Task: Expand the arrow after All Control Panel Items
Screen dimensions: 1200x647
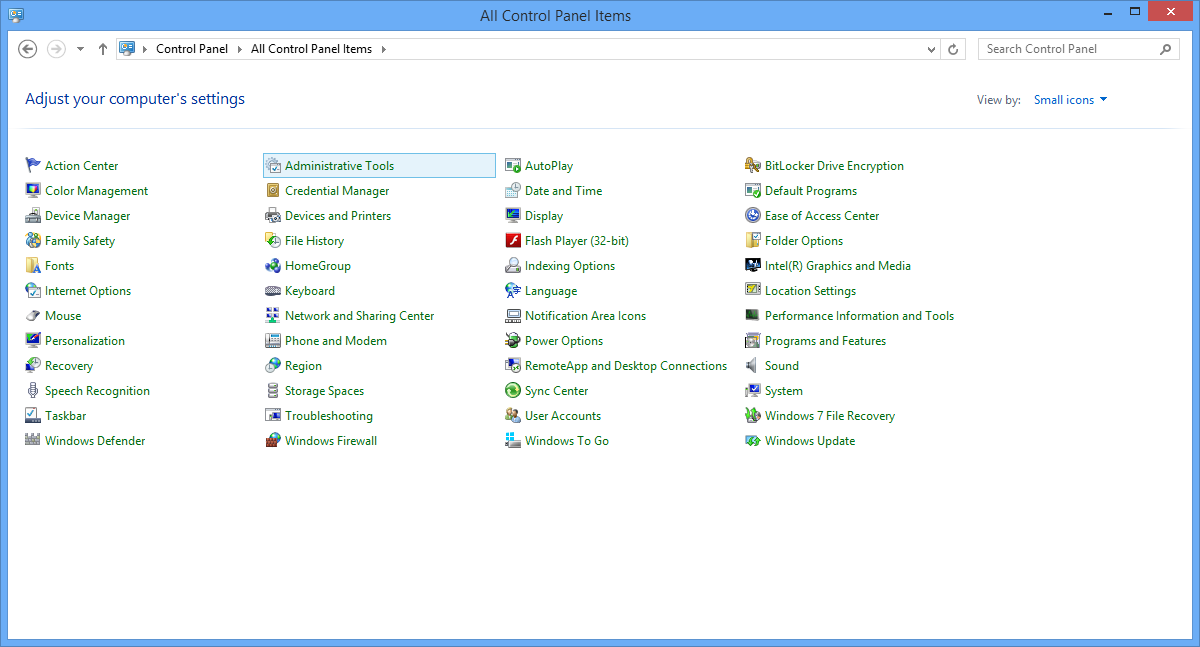Action: (x=383, y=49)
